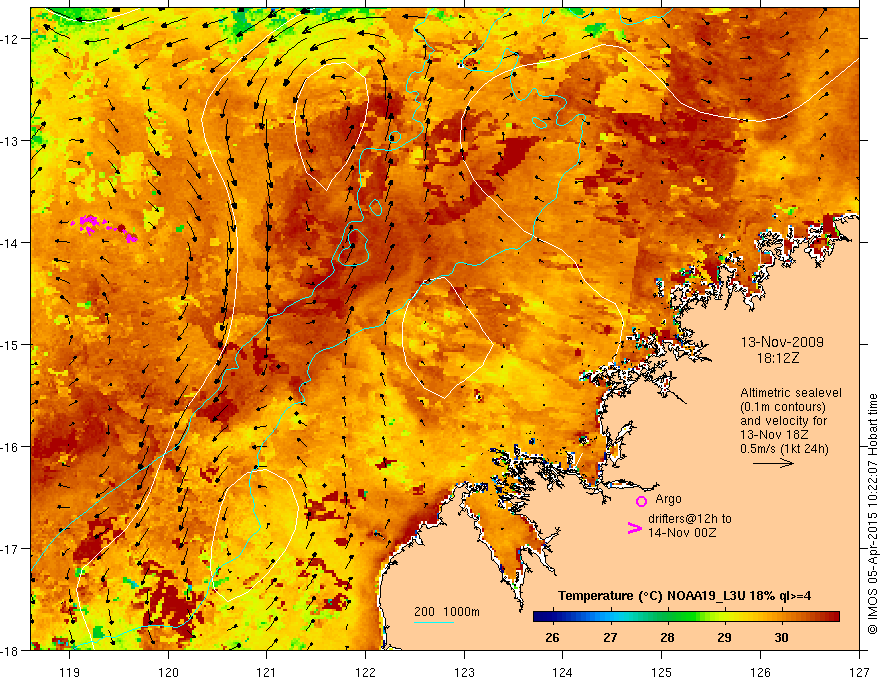Click the 0.5m/s velocity scale arrow
Image resolution: width=880 pixels, height=680 pixels.
[x=773, y=463]
